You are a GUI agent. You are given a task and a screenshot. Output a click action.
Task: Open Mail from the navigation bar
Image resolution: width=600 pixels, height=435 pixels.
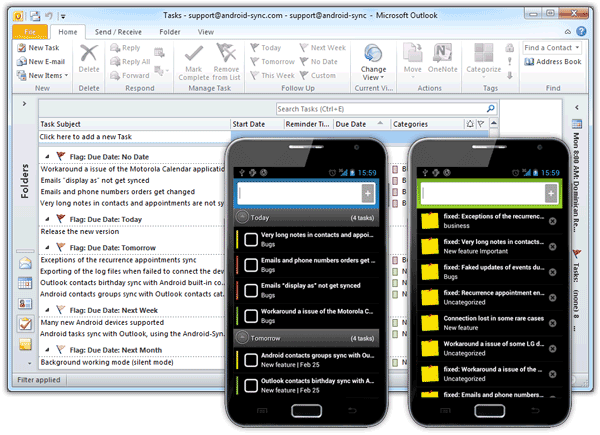click(25, 263)
